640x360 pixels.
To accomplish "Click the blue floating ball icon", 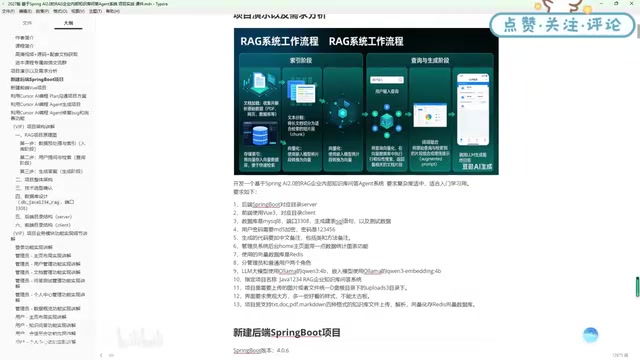I will tap(590, 335).
